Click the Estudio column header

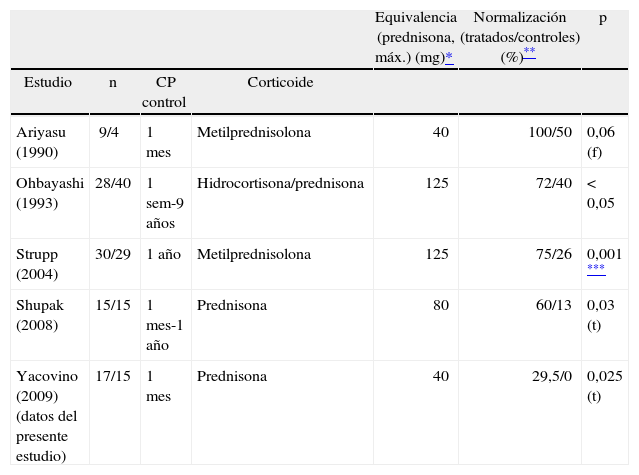[48, 82]
